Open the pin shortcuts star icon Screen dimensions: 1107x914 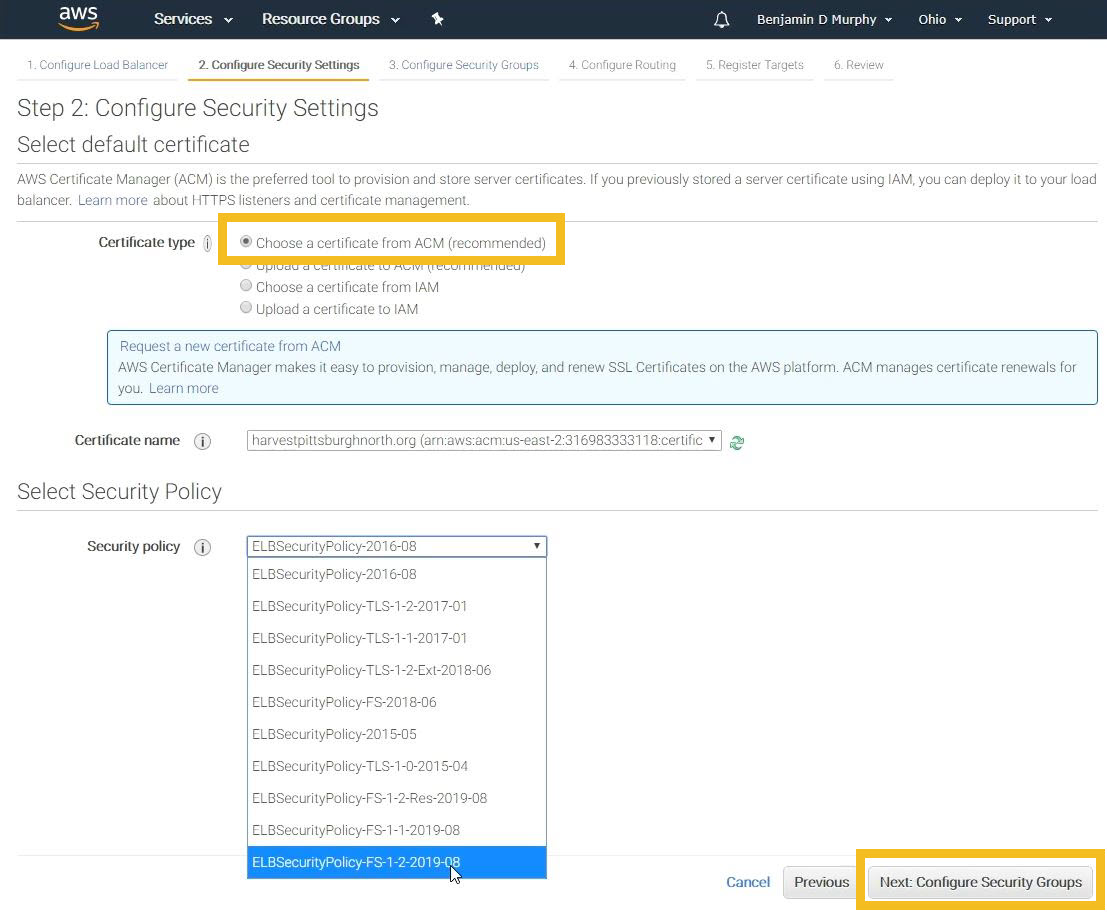[438, 19]
